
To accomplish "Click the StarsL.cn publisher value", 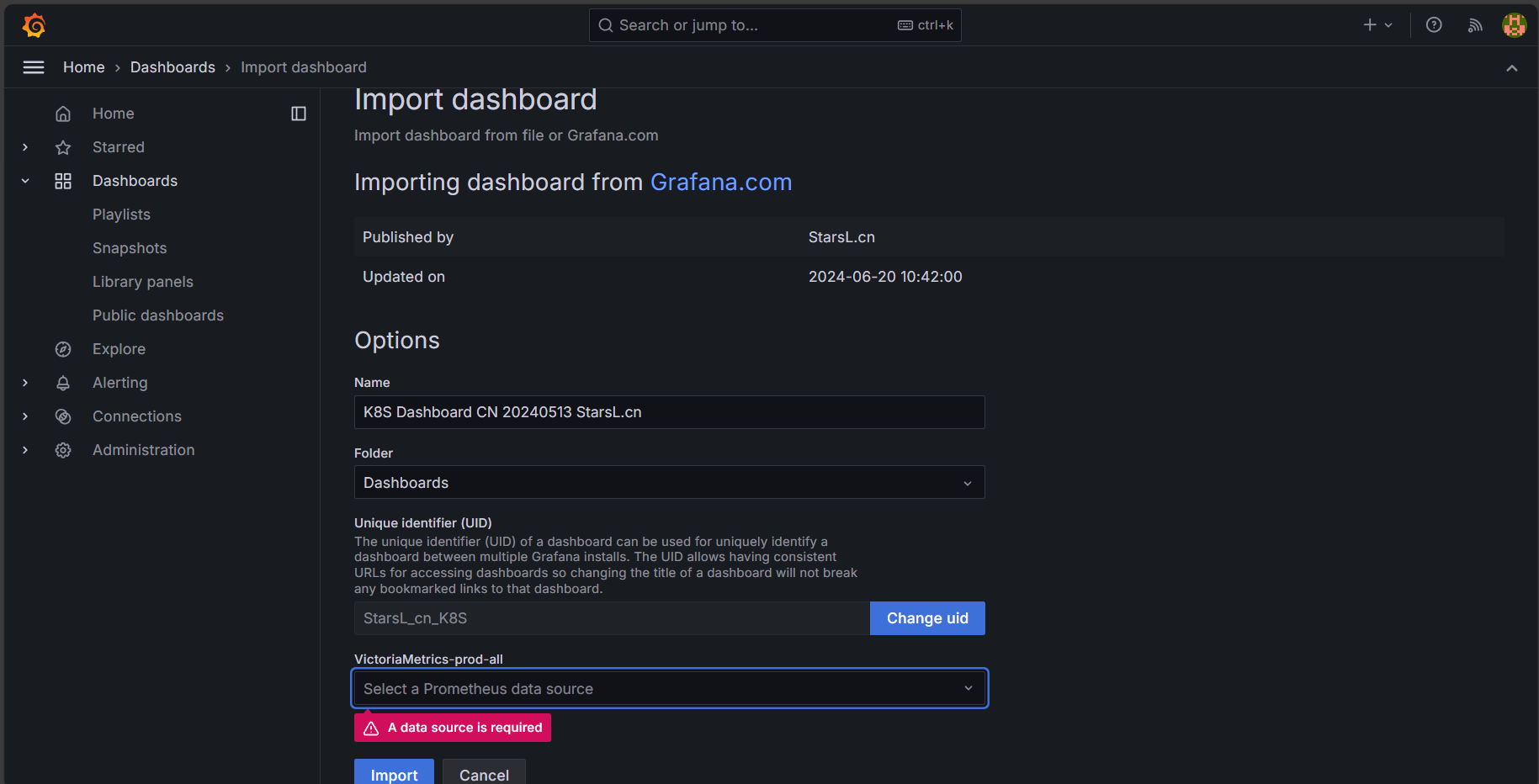I will [841, 237].
